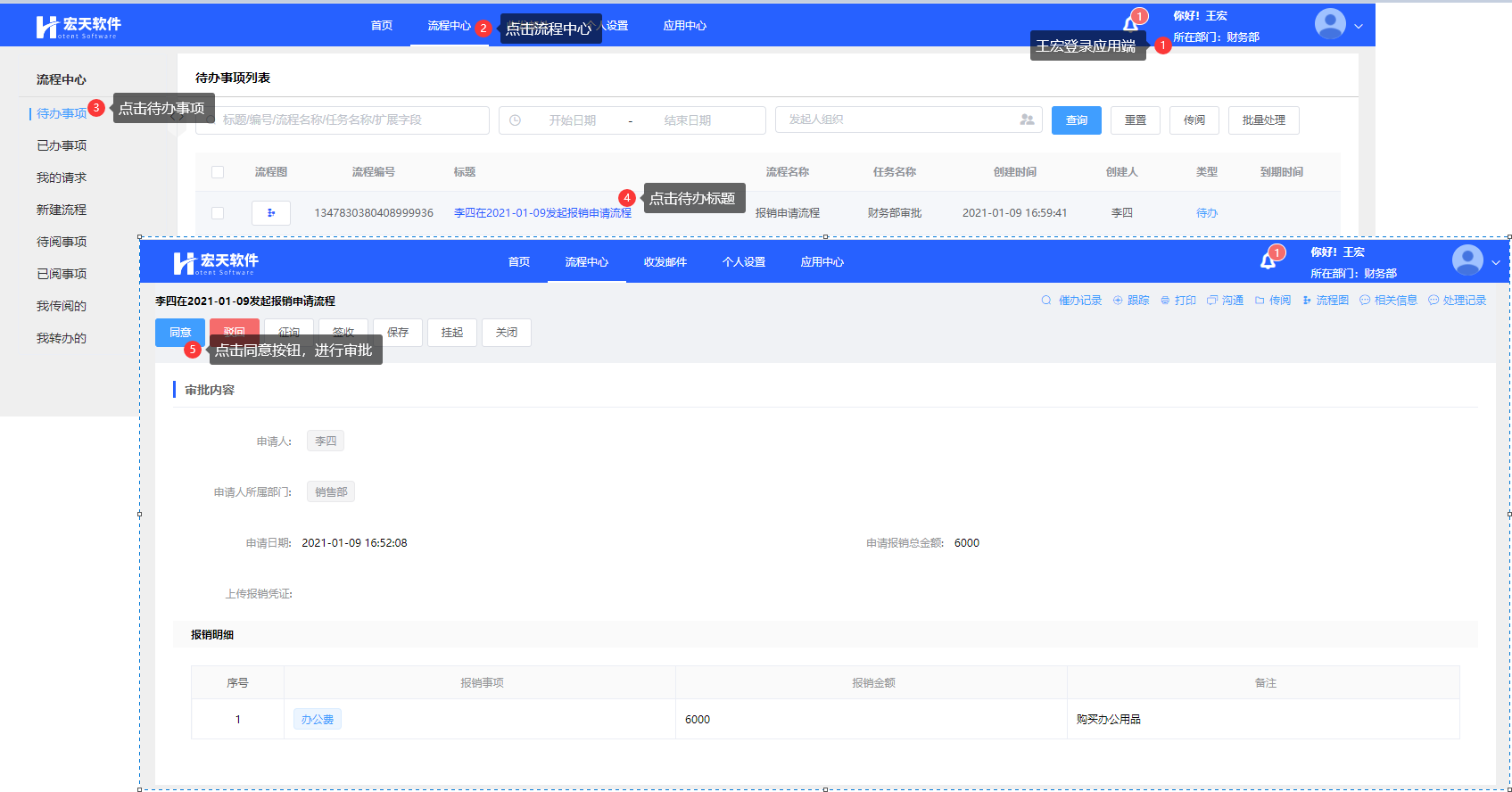The width and height of the screenshot is (1512, 792).
Task: Open 沟通 communication in the approval toolbar
Action: [1226, 301]
